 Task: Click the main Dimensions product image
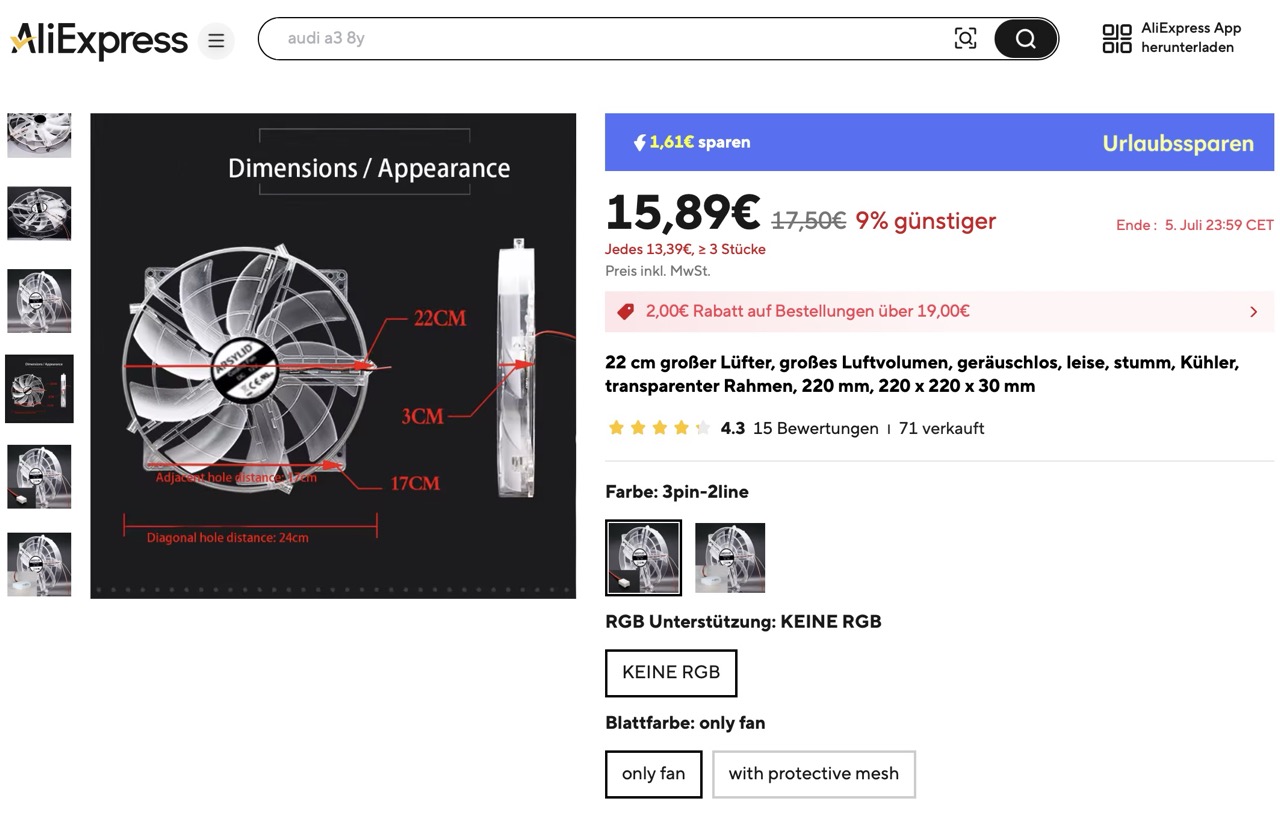[333, 356]
